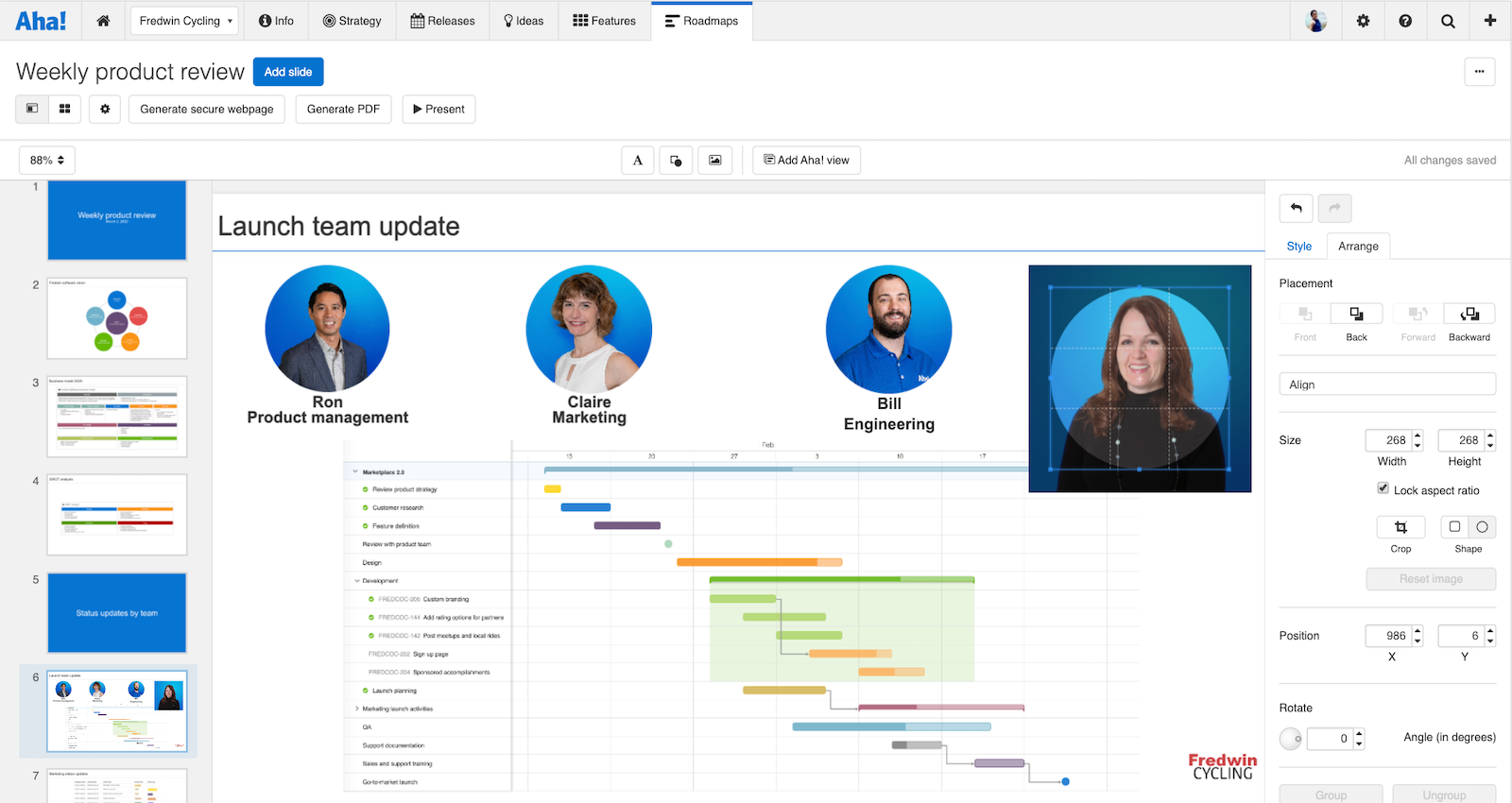Switch to the Style tab
Image resolution: width=1512 pixels, height=803 pixels.
tap(1299, 247)
